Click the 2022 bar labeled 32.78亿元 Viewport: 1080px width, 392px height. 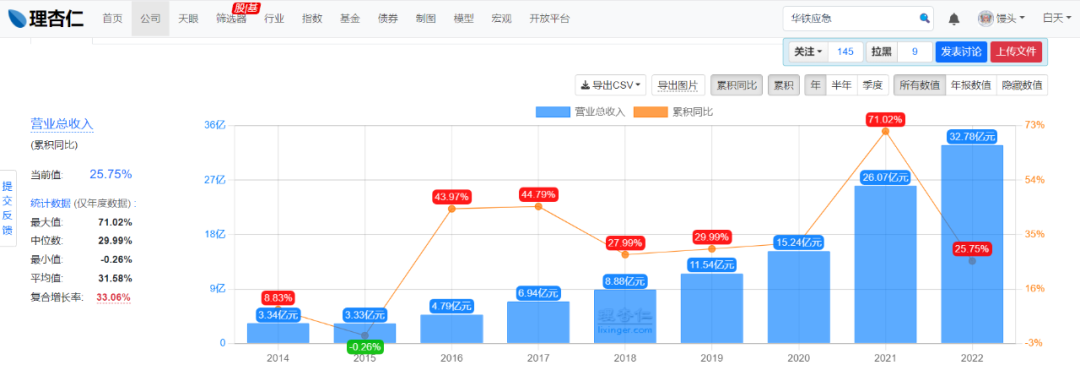972,244
